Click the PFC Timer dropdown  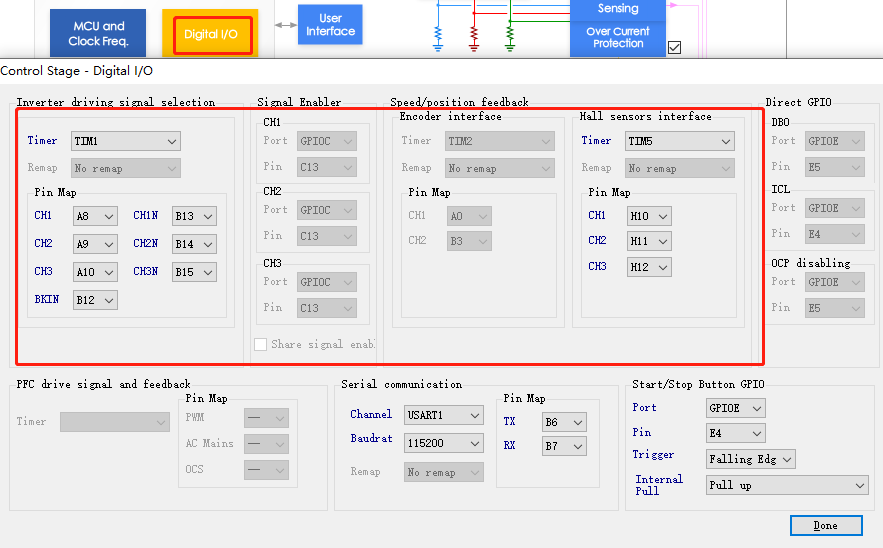(115, 422)
